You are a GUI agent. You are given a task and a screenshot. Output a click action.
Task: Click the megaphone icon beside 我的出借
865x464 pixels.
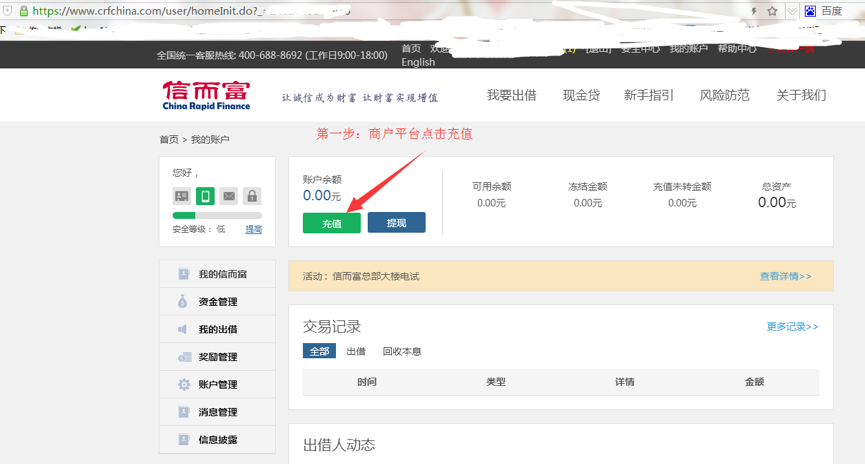tap(183, 329)
